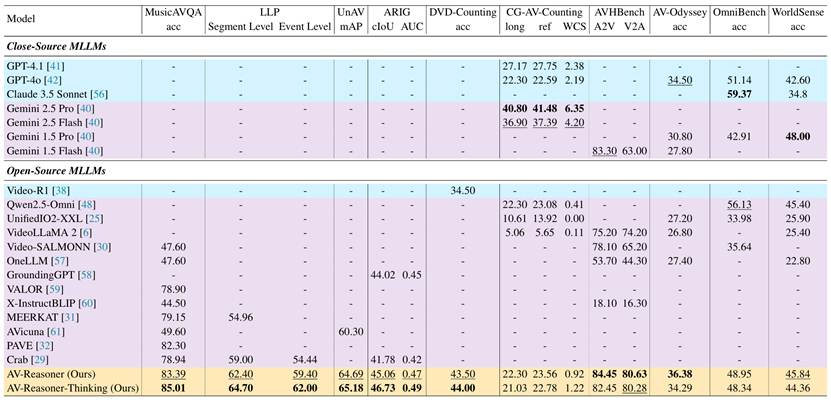Select Gemini 2.5 Pro's value 40.80
The image size is (831, 402).
[515, 109]
